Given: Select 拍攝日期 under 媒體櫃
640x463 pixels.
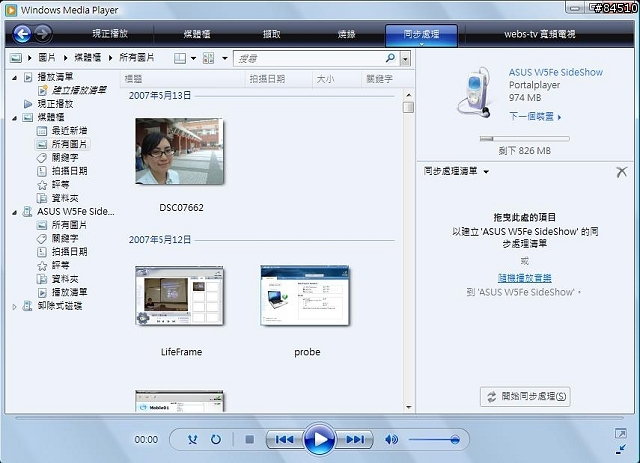Looking at the screenshot, I should (x=69, y=171).
